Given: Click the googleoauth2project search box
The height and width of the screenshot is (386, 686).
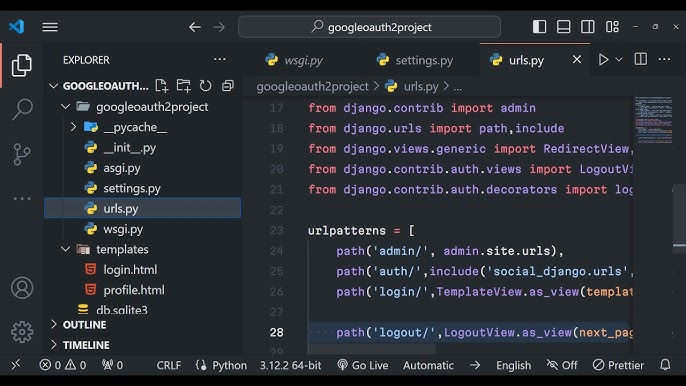Looking at the screenshot, I should click(370, 27).
